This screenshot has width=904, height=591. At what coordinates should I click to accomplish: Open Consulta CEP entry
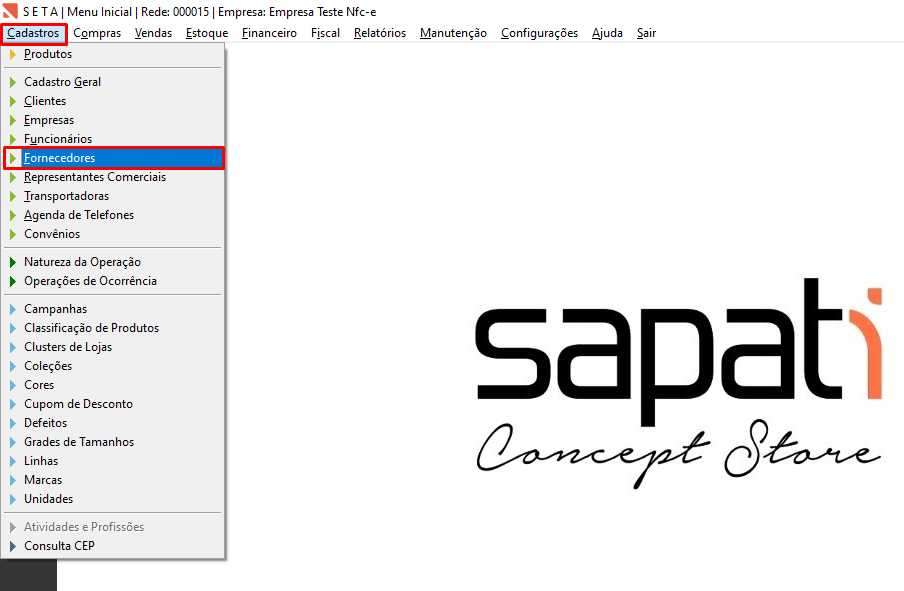pyautogui.click(x=113, y=546)
